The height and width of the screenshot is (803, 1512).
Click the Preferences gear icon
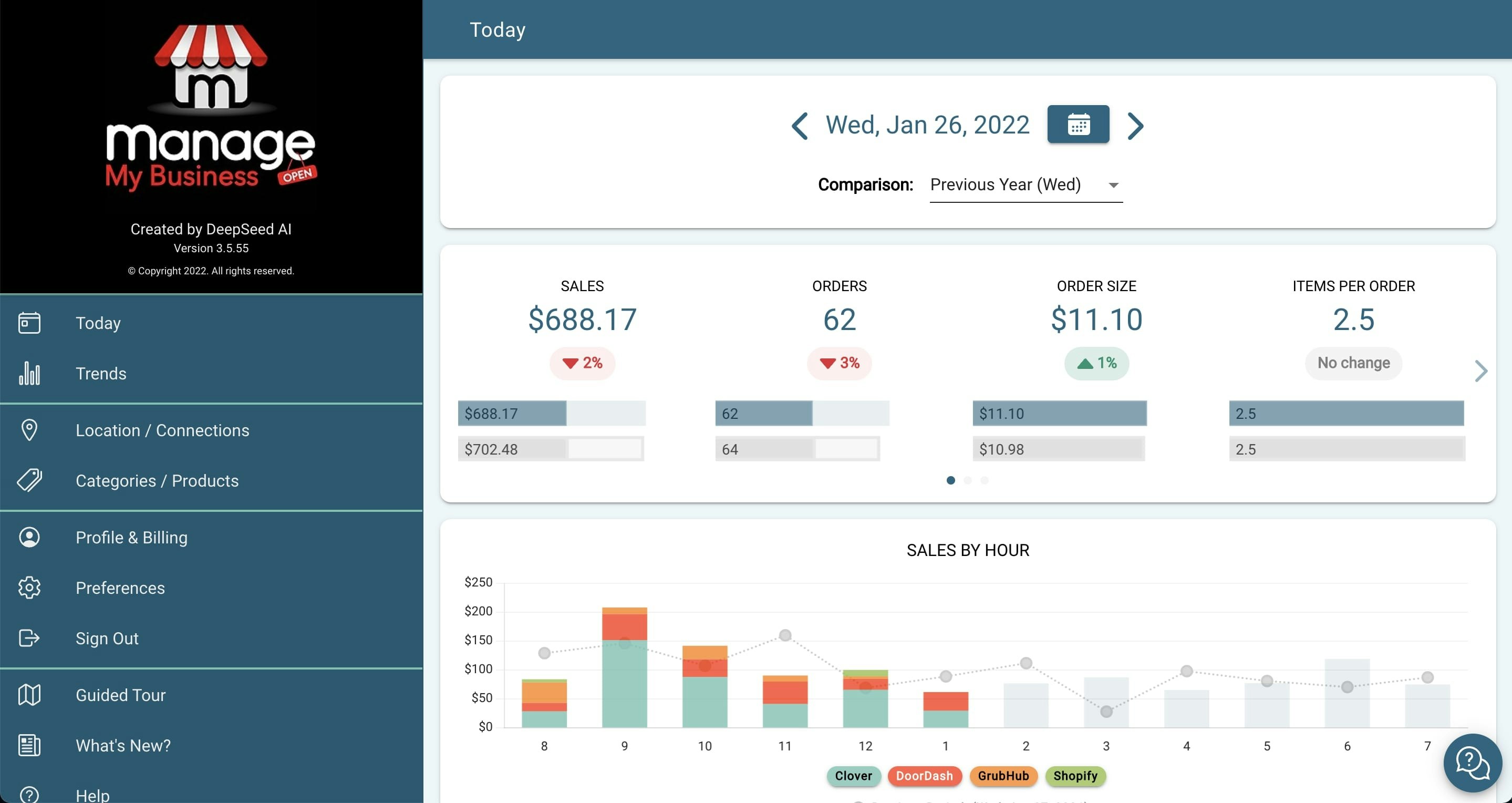(29, 588)
